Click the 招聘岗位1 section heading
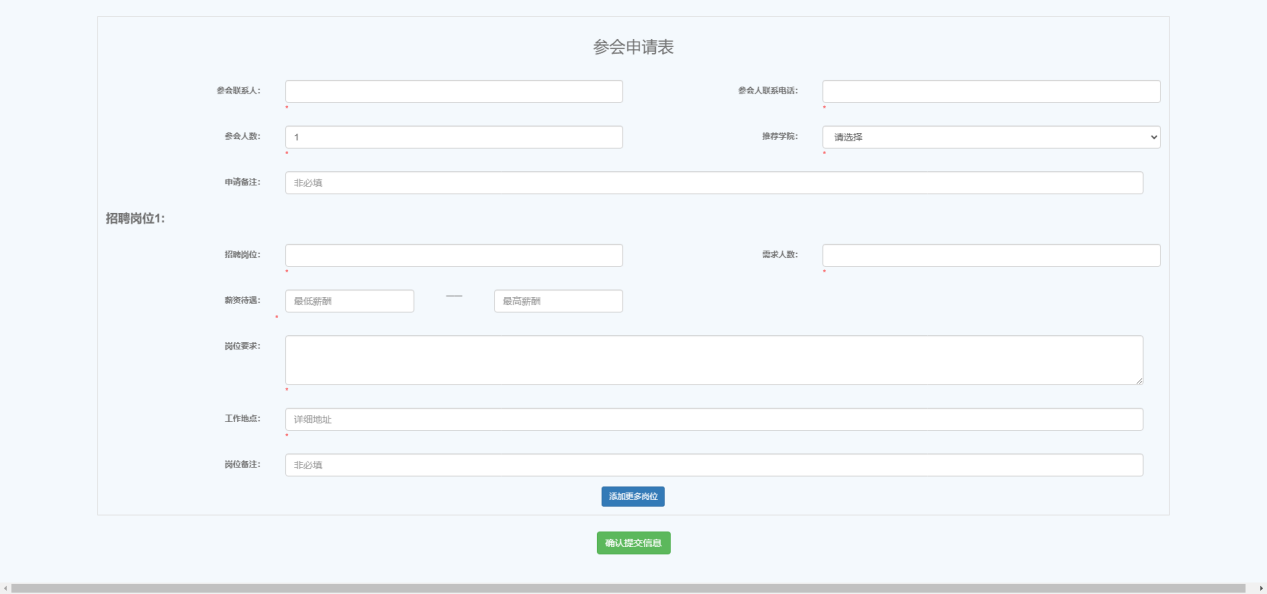 135,218
